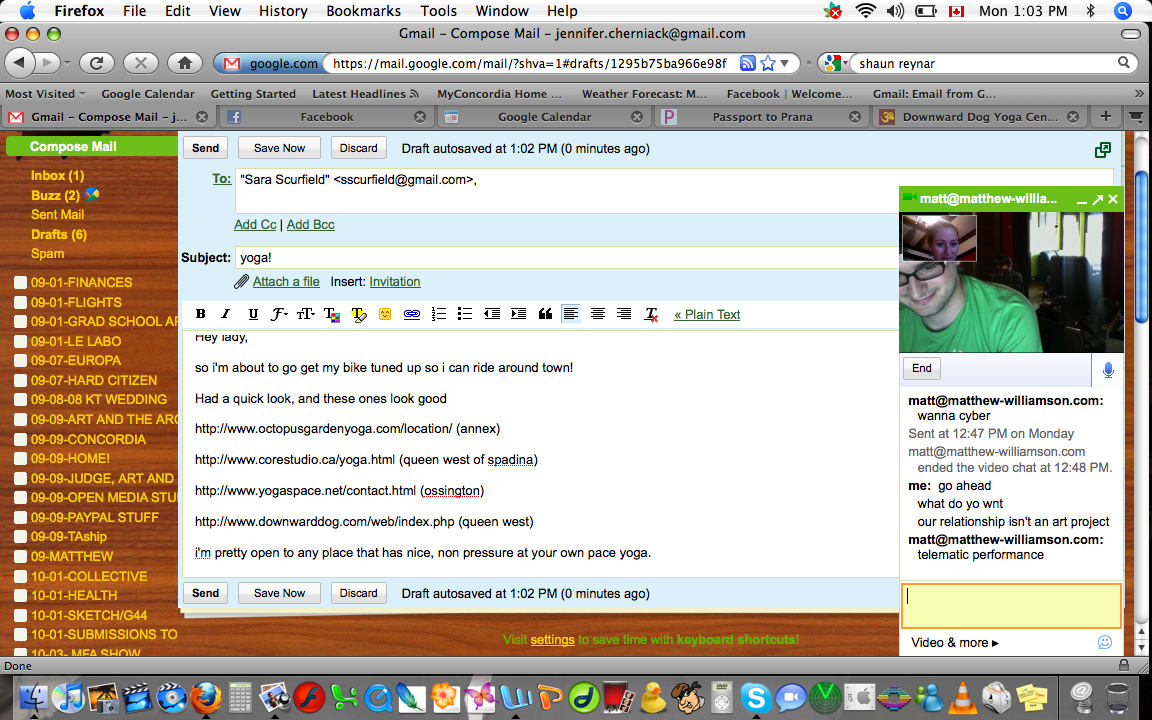Switch to the Downward Dog Yoga tab
The image size is (1152, 720).
(979, 117)
